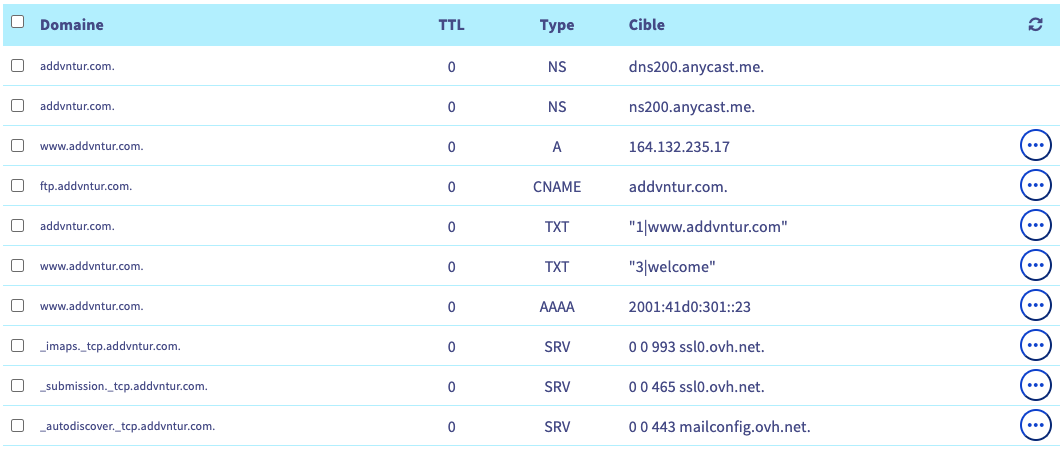Check the dns200.anycast.me. NS record checkbox

(17, 65)
